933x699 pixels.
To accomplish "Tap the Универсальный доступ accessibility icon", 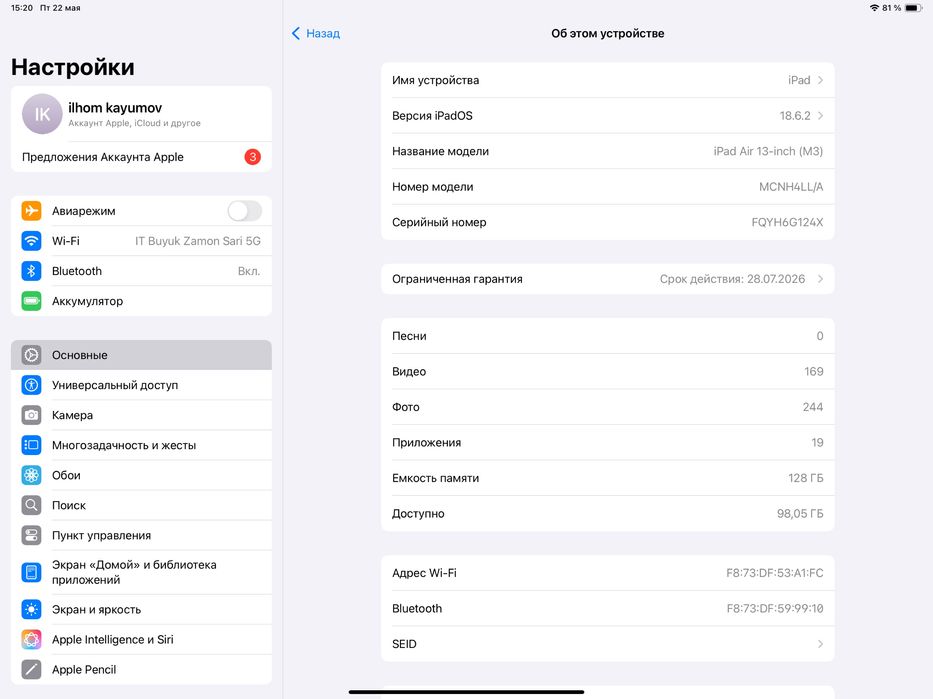I will tap(32, 385).
